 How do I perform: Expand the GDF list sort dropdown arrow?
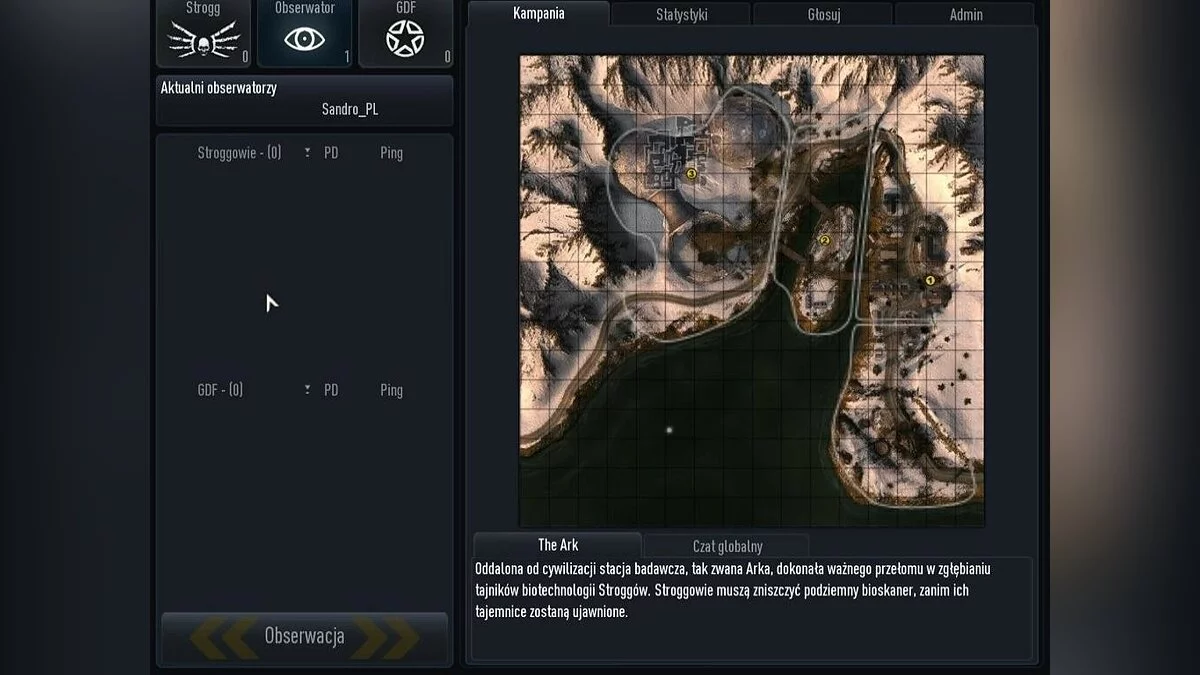(307, 390)
